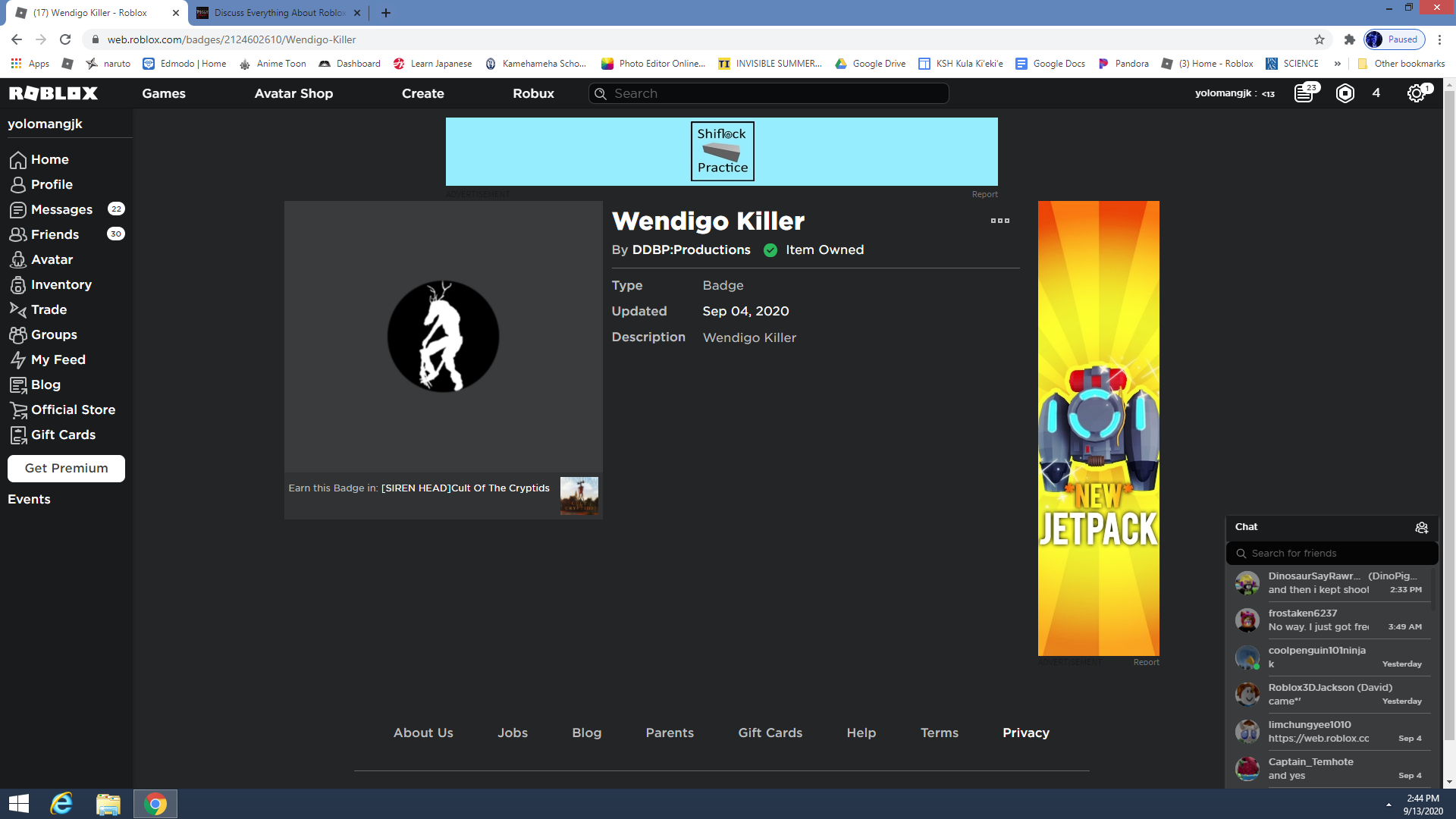The height and width of the screenshot is (819, 1456).
Task: Open the account settings gear icon
Action: [1417, 93]
